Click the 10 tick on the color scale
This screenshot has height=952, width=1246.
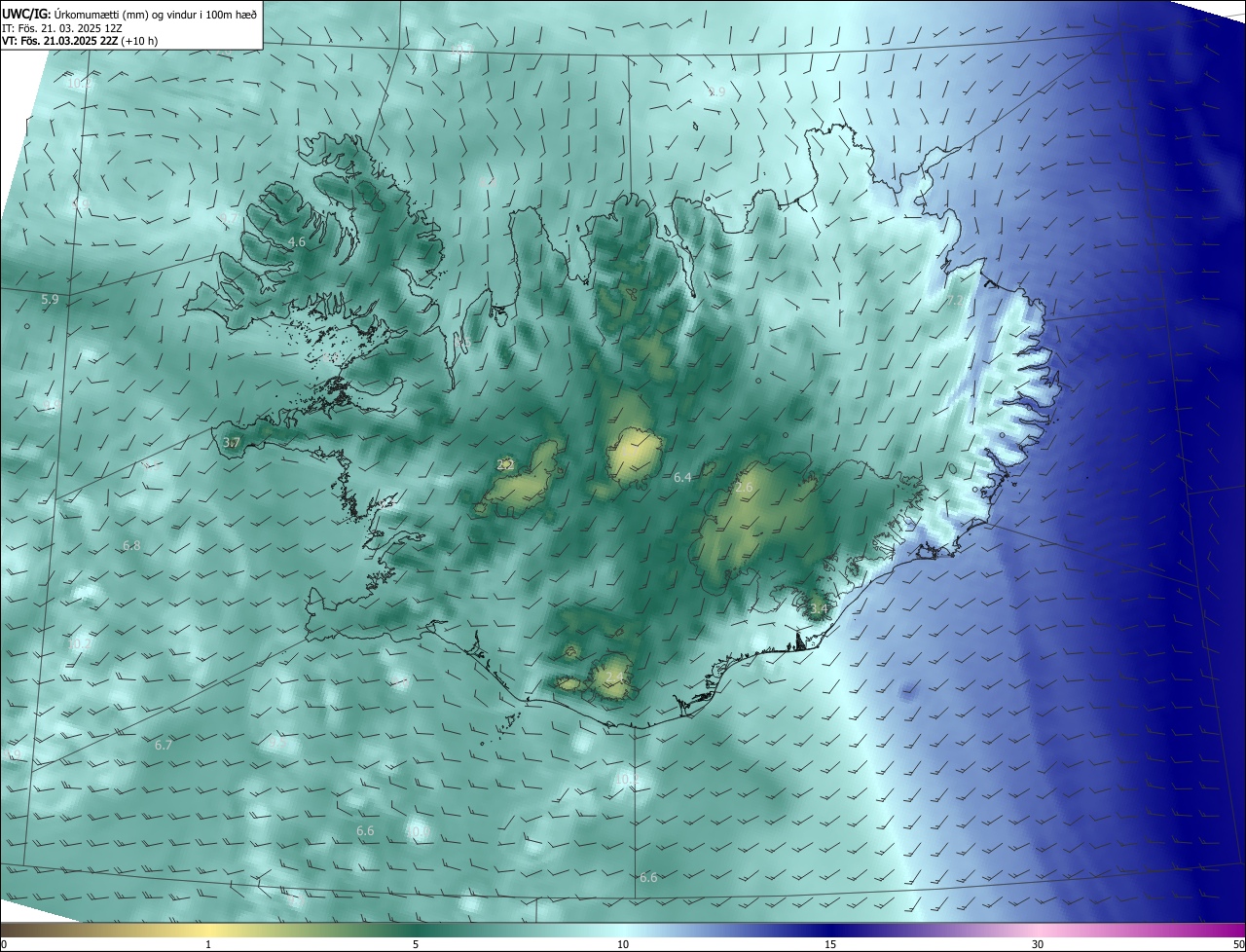pyautogui.click(x=623, y=944)
